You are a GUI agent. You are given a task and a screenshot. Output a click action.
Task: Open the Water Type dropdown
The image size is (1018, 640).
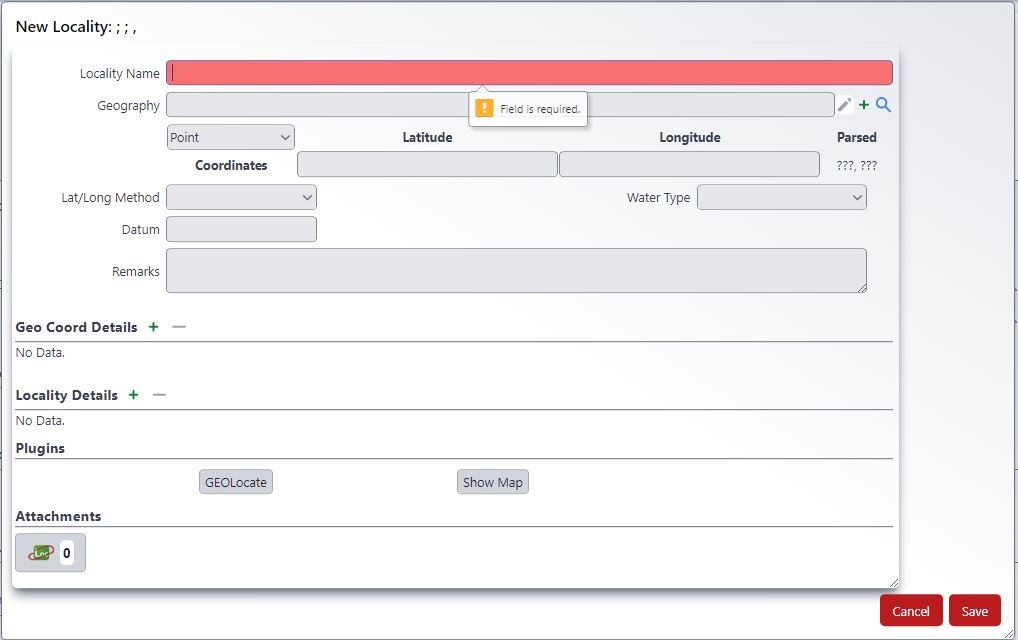click(x=781, y=197)
